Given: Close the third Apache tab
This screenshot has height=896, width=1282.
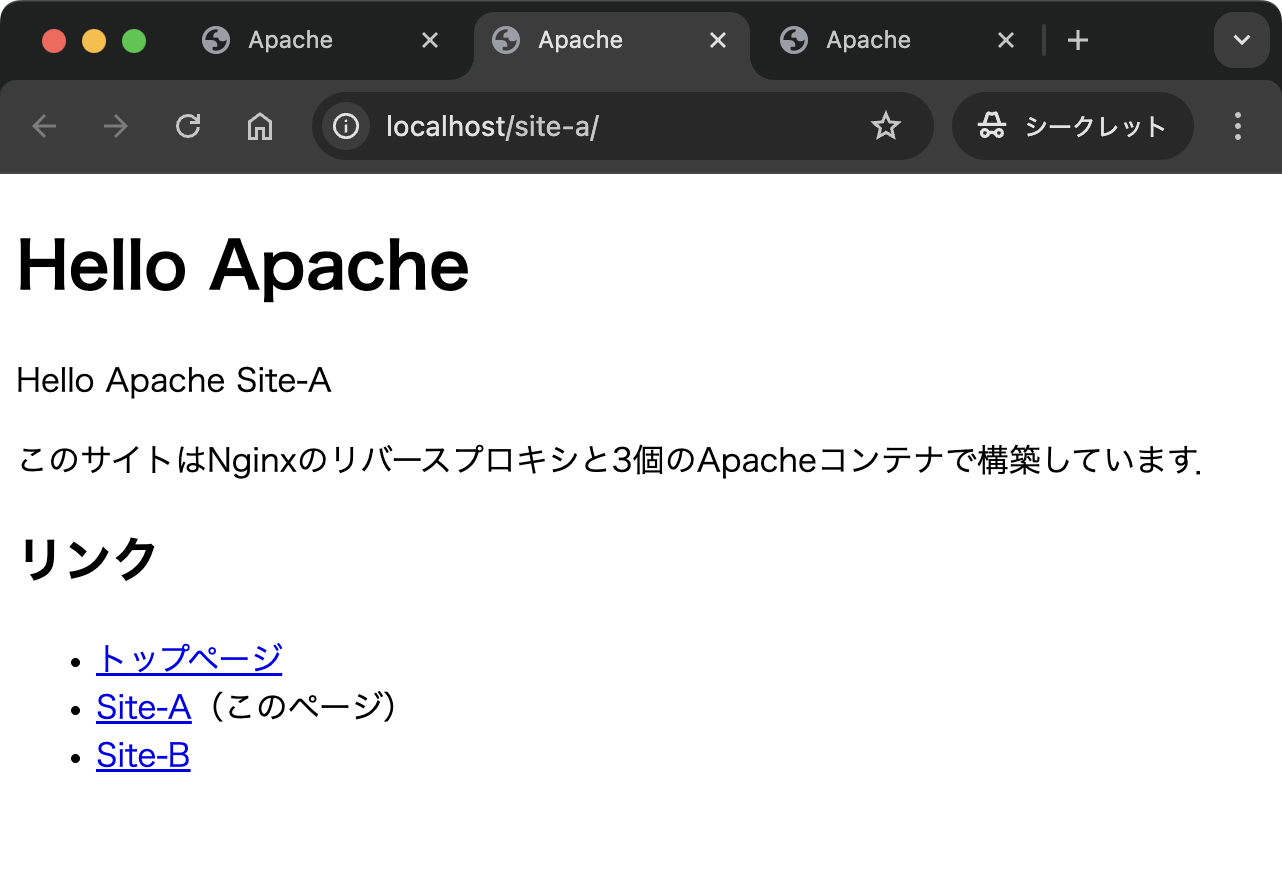Looking at the screenshot, I should tap(1006, 41).
